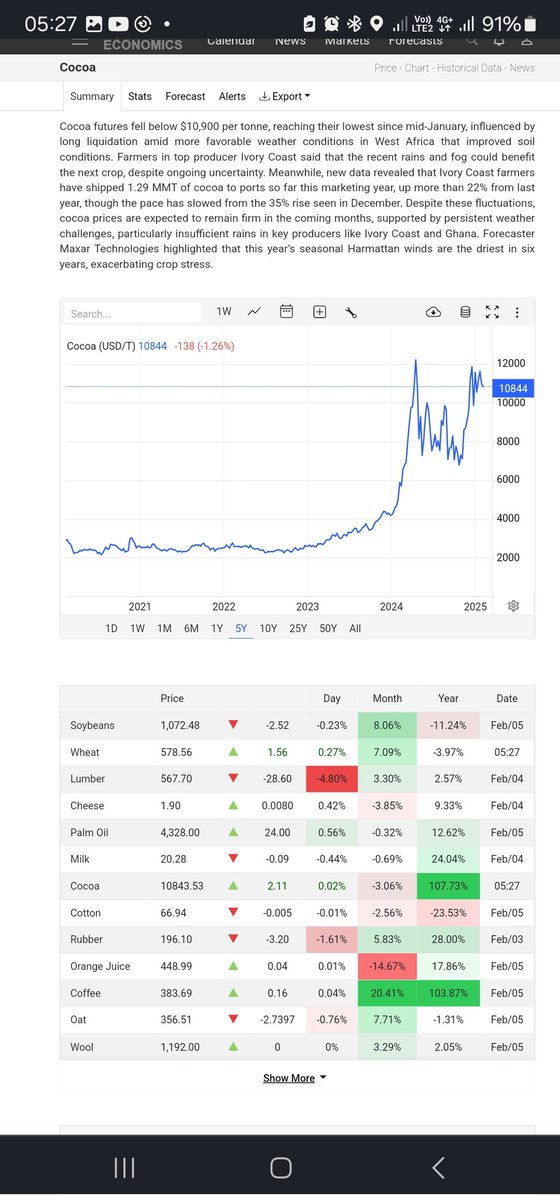
Task: Open the hamburger menu beside the Economics logo
Action: click(80, 43)
